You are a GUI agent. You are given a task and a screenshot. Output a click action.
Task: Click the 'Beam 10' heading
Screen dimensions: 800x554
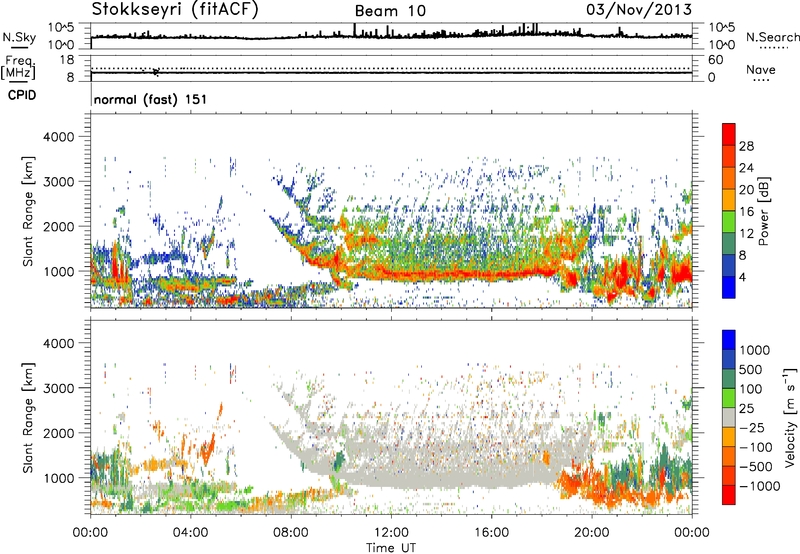pos(390,11)
